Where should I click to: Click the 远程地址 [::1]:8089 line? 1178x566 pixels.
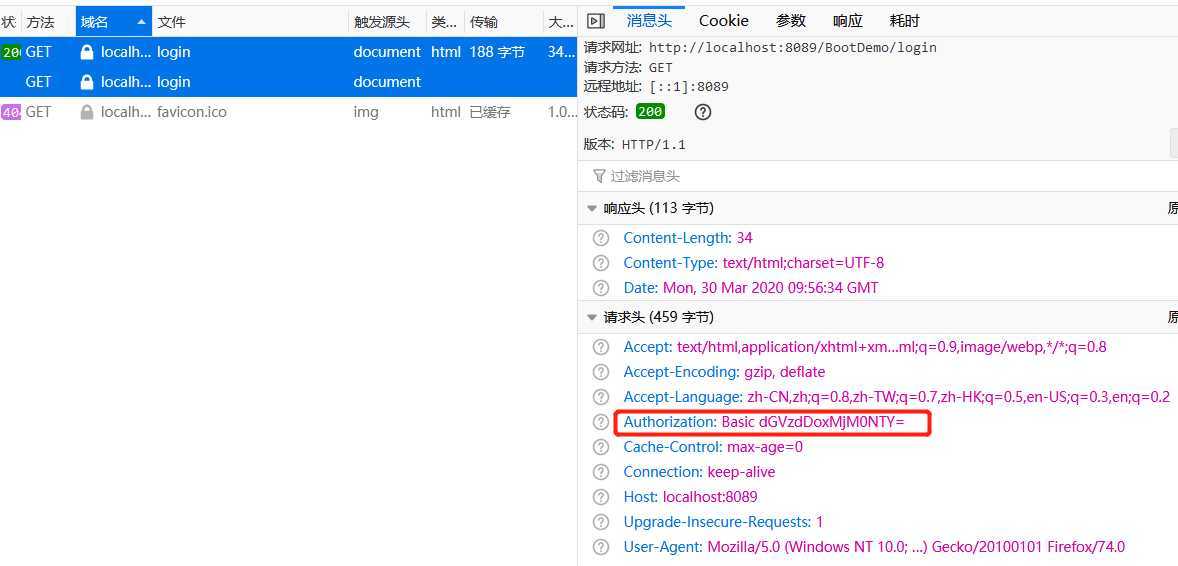coord(656,86)
